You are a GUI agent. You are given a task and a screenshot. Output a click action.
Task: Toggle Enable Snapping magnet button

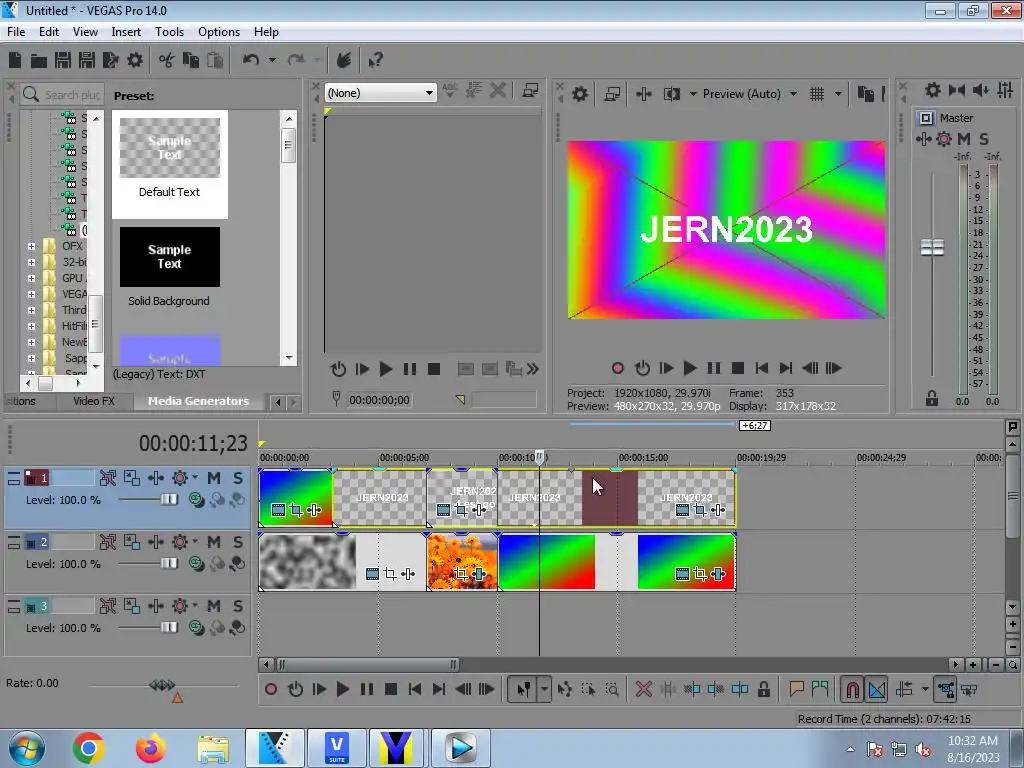[x=852, y=689]
